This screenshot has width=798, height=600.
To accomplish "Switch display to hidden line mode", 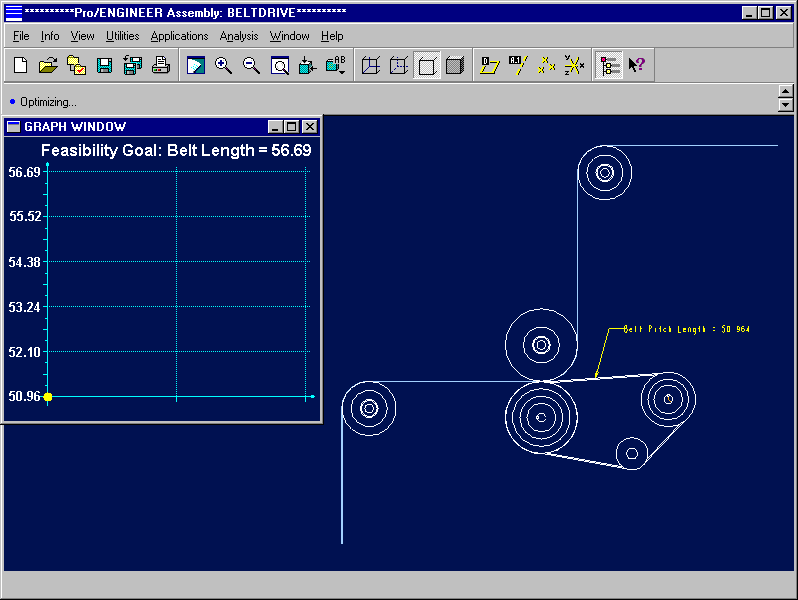I will click(399, 66).
